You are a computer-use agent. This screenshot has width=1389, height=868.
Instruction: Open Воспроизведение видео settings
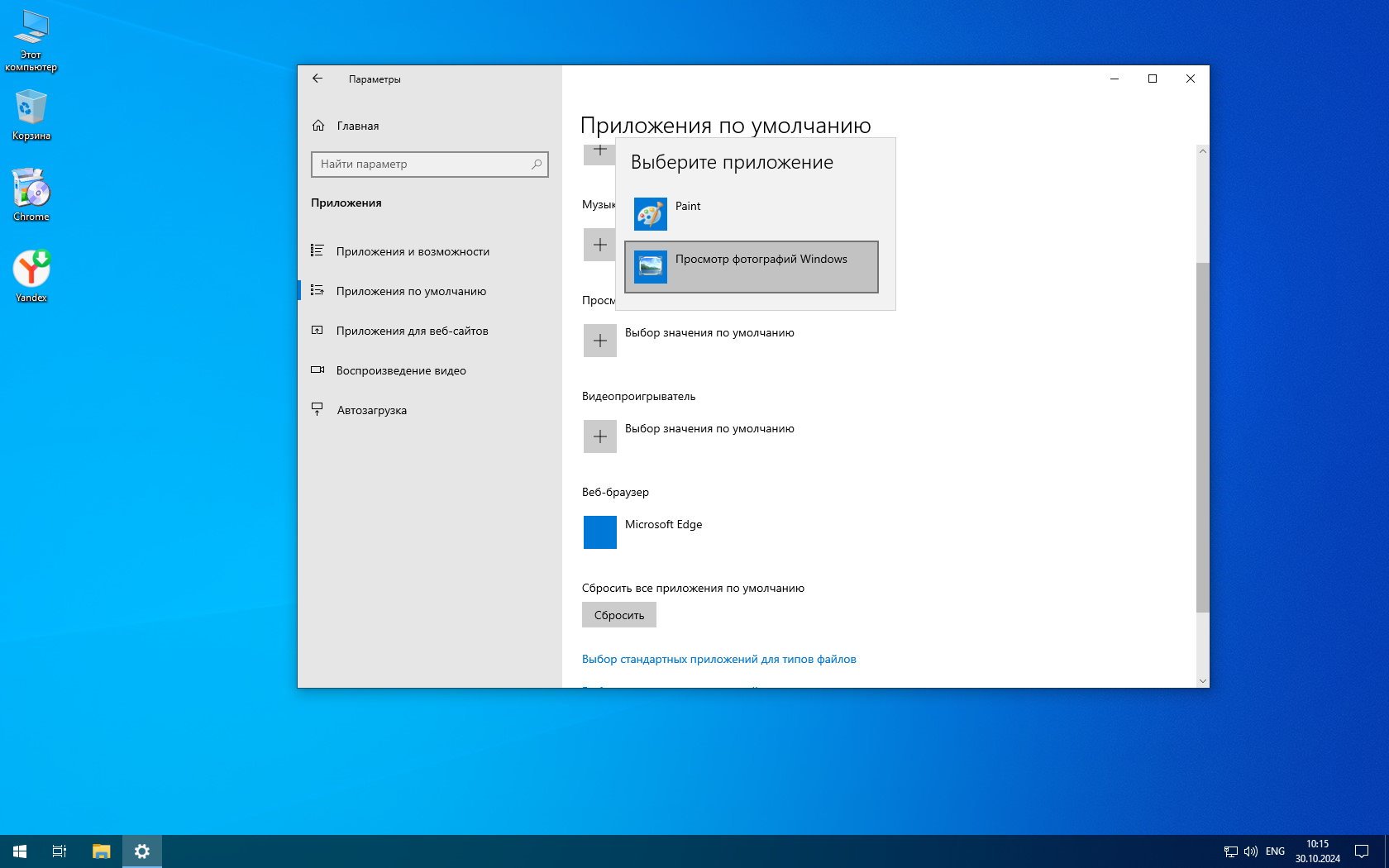[400, 370]
